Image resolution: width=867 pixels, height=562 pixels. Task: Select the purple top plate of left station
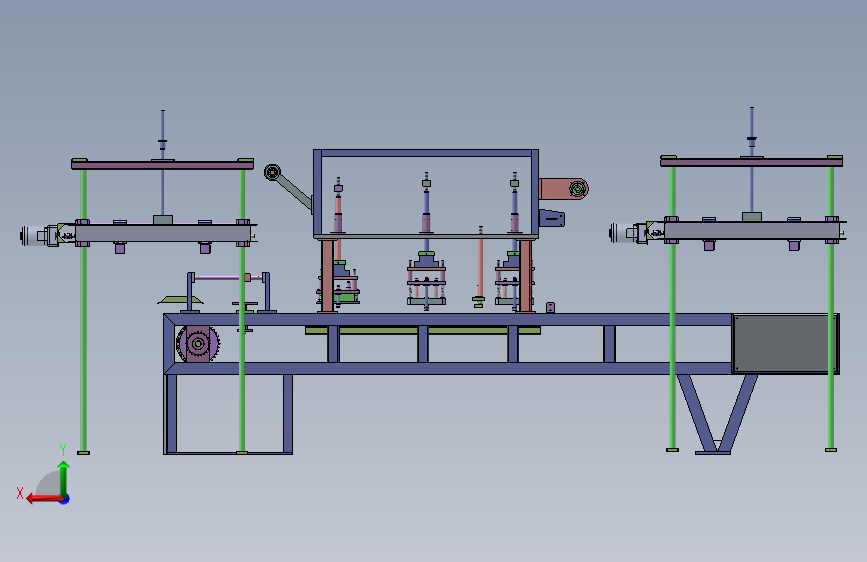point(163,165)
